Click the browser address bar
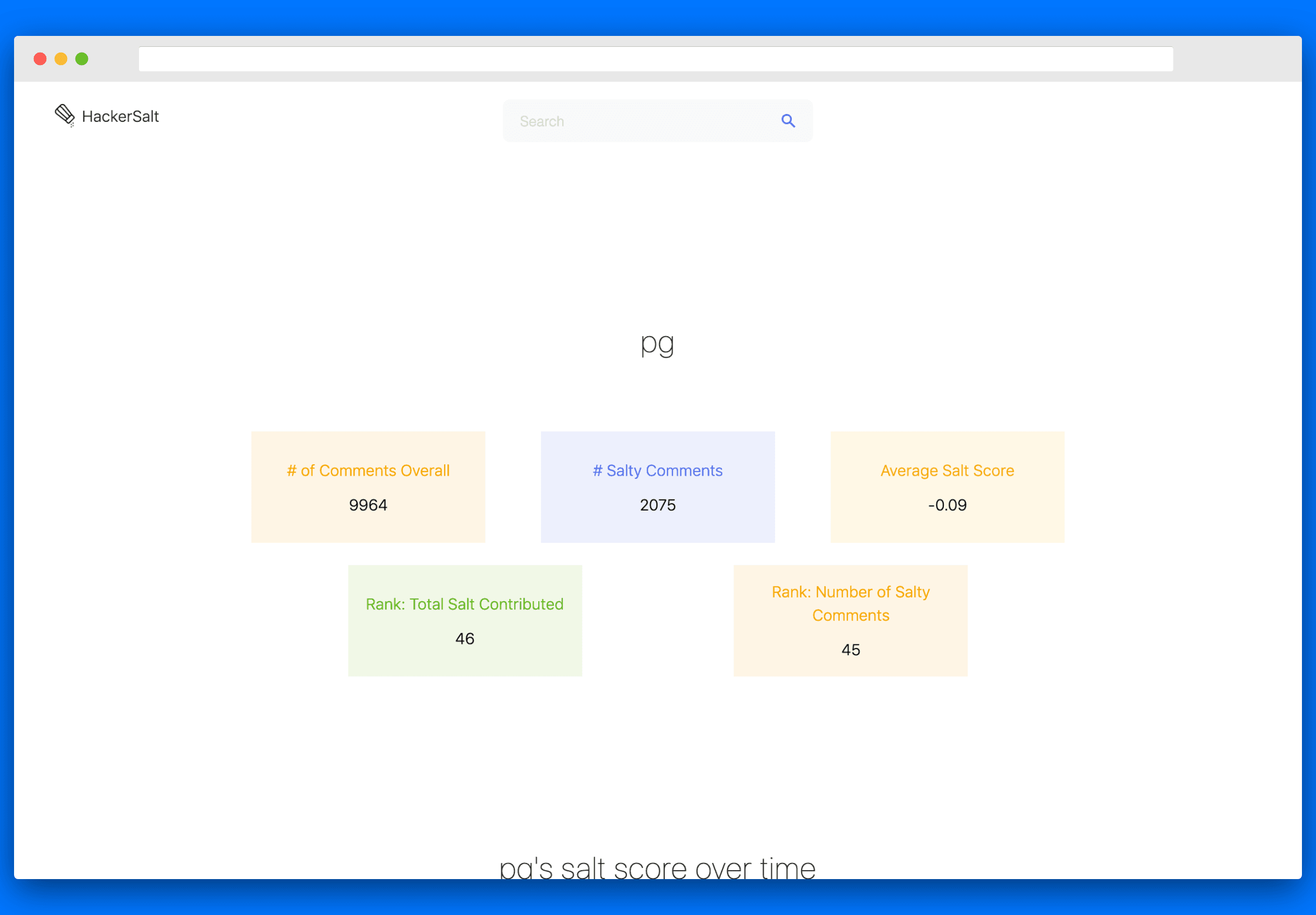The height and width of the screenshot is (915, 1316). tap(655, 59)
